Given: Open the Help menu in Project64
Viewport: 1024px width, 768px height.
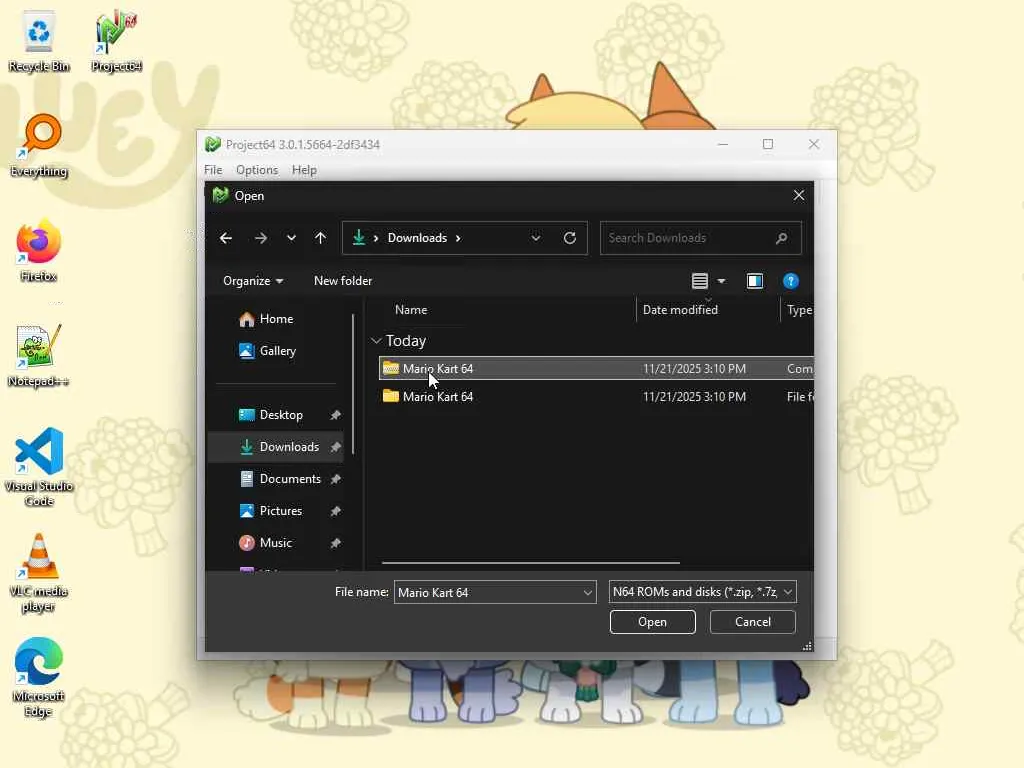Looking at the screenshot, I should click(x=304, y=170).
